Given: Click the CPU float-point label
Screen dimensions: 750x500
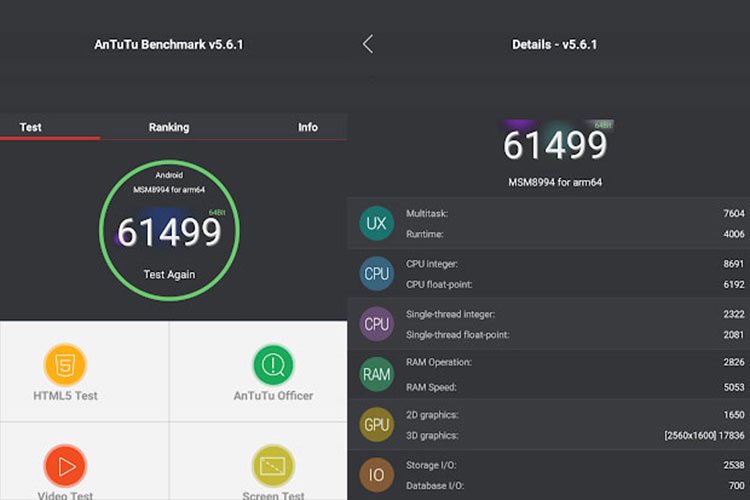Looking at the screenshot, I should (x=439, y=285).
